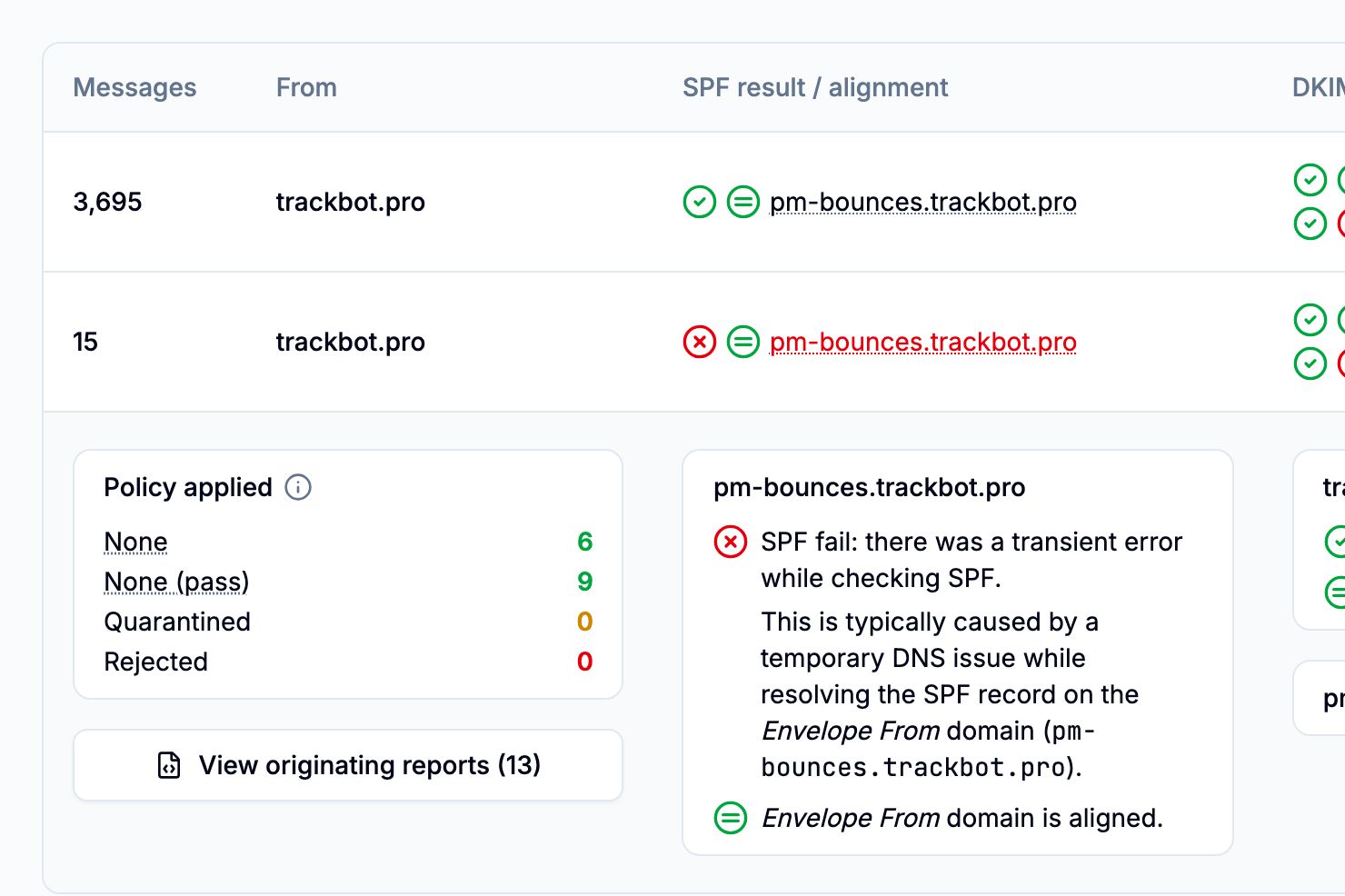Click the None (pass) policy label

pos(176,582)
